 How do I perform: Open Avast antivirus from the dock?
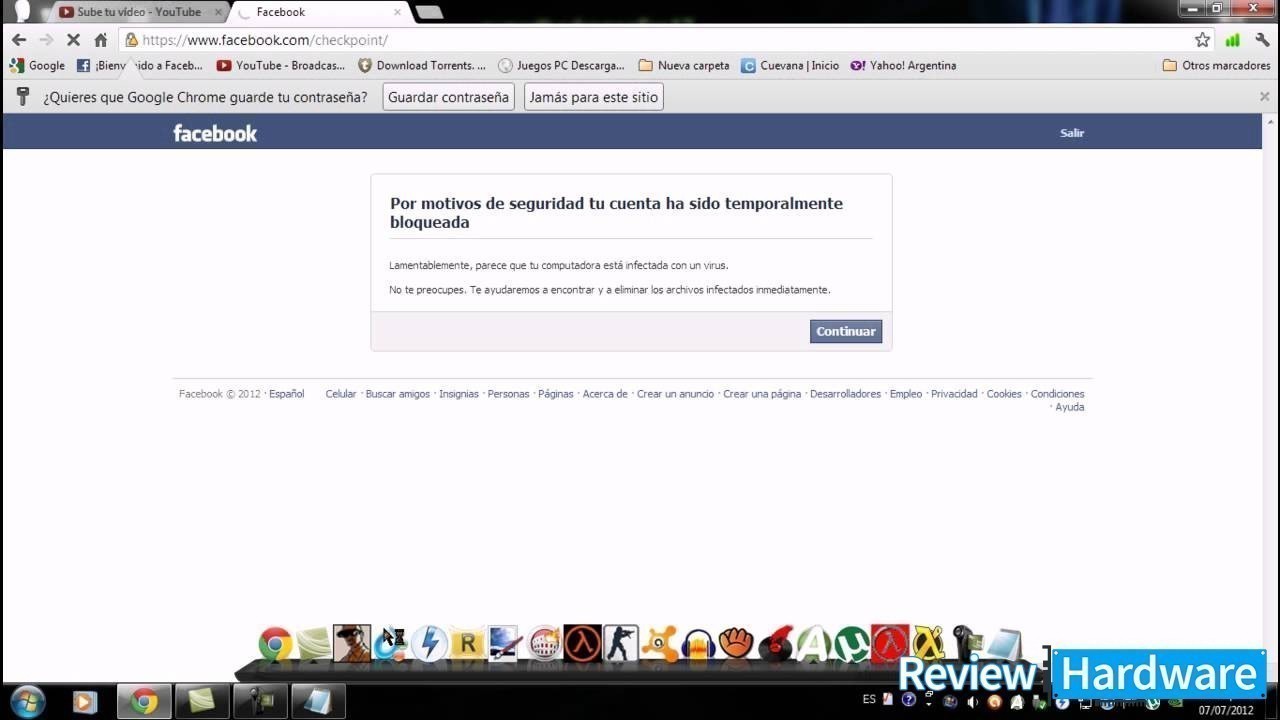coord(660,644)
